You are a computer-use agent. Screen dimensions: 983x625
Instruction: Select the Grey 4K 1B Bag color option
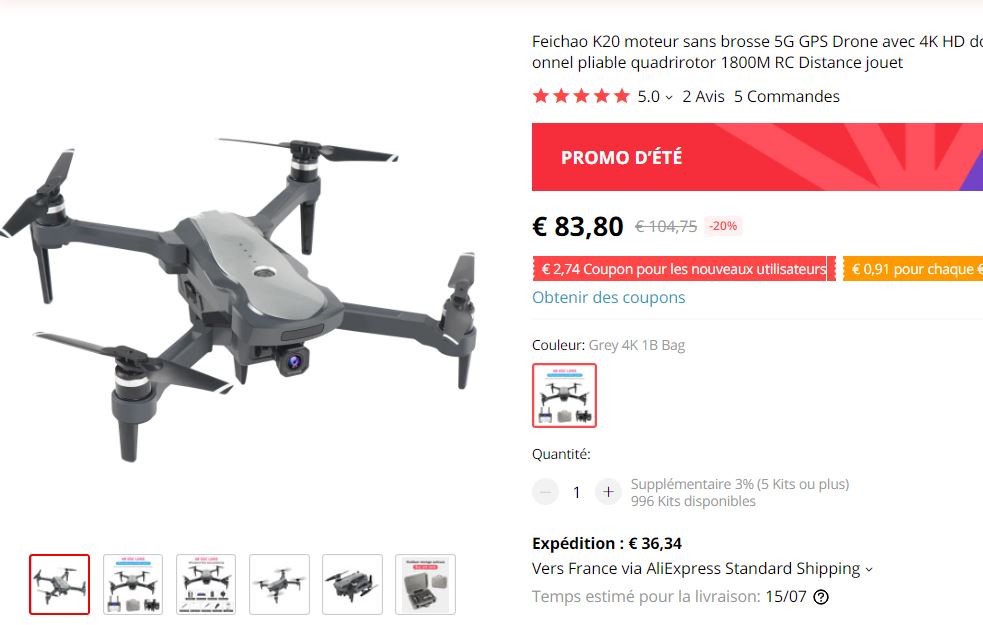[x=564, y=396]
